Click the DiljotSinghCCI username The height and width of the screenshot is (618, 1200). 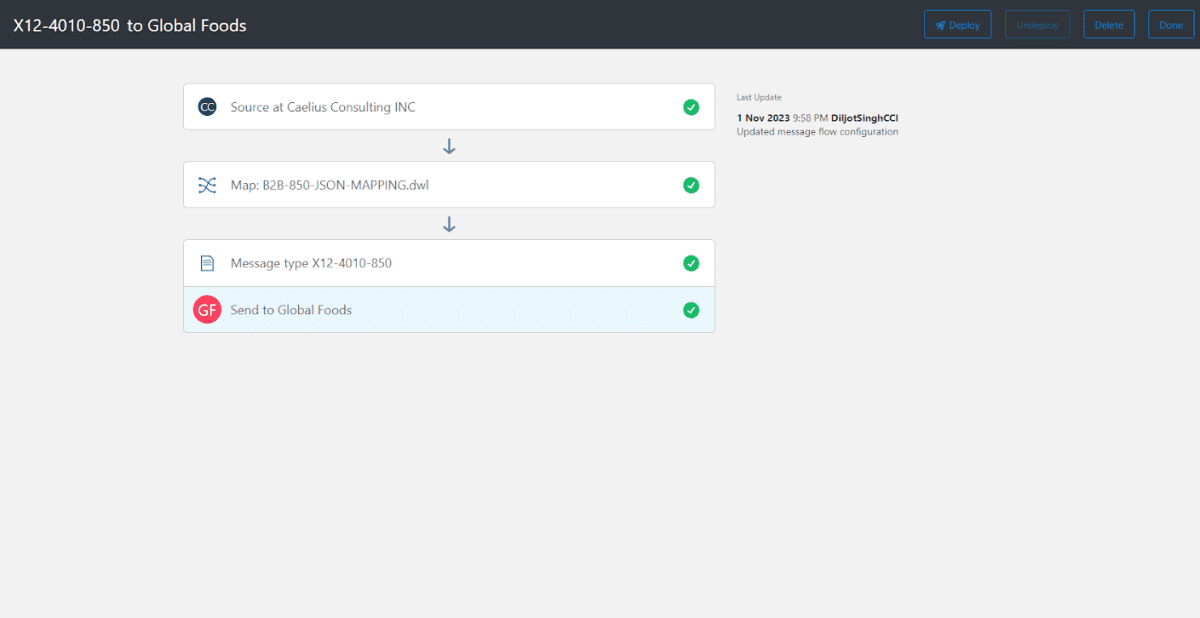tap(864, 118)
